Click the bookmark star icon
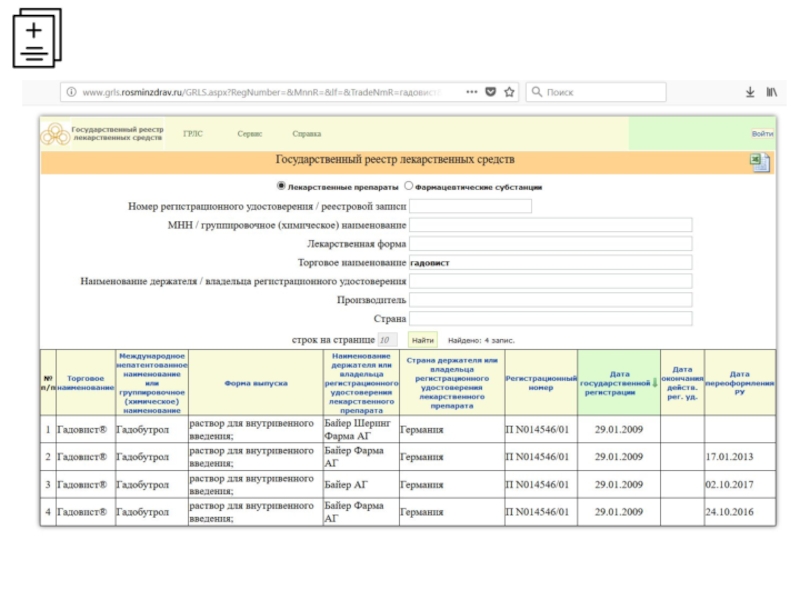The image size is (800, 600). coord(509,92)
